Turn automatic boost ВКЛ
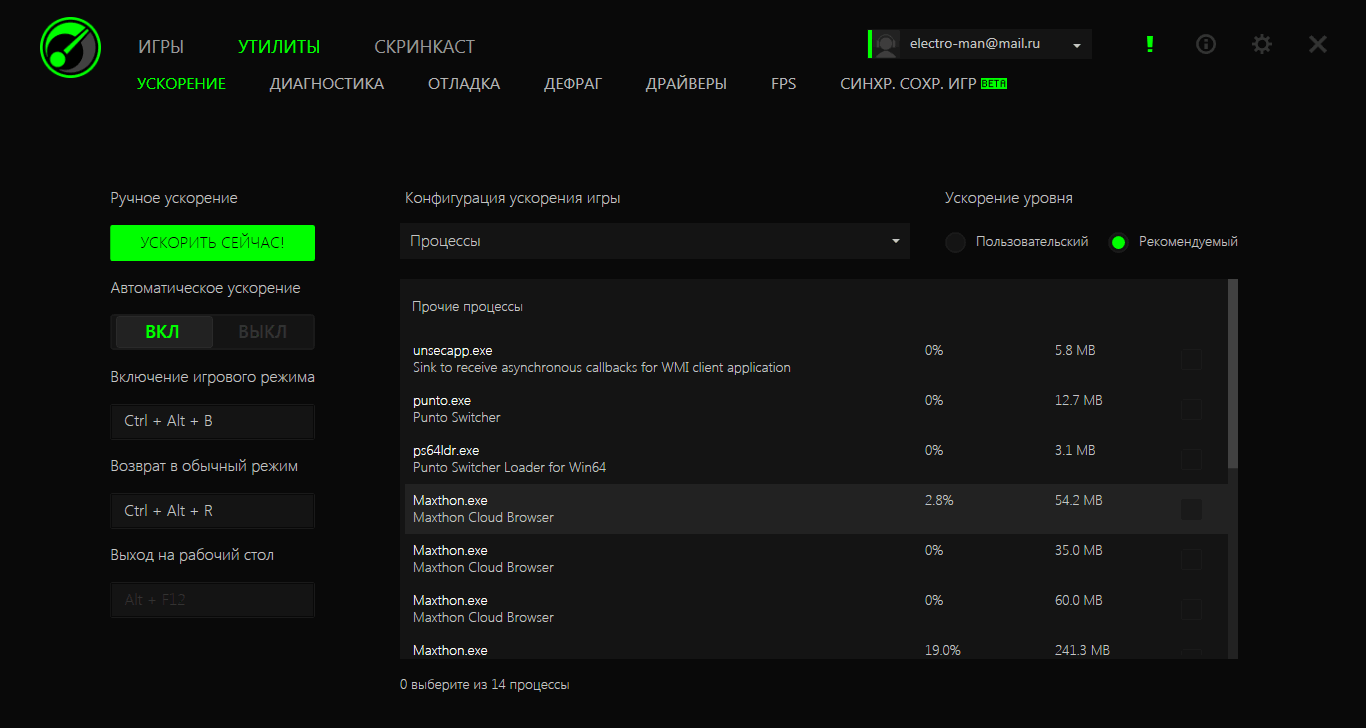Viewport: 1366px width, 728px height. [163, 332]
